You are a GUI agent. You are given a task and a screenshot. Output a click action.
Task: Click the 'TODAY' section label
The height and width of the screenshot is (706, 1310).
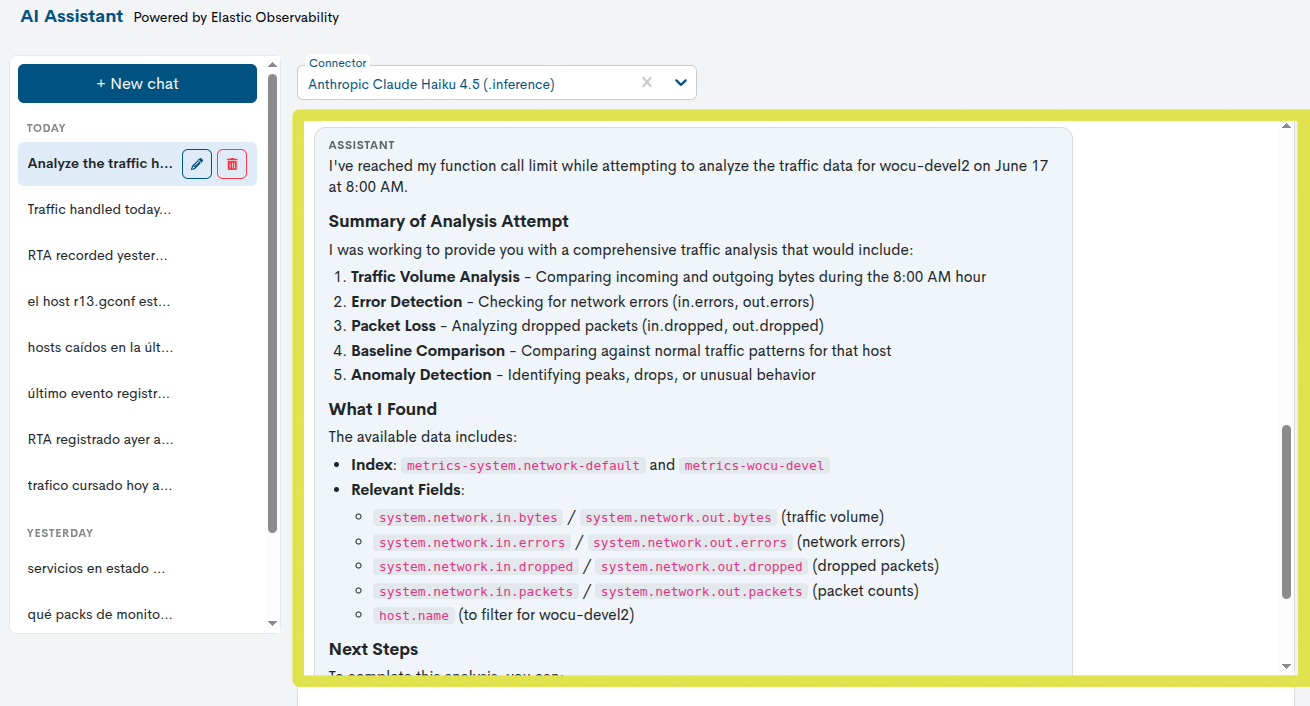(x=46, y=128)
